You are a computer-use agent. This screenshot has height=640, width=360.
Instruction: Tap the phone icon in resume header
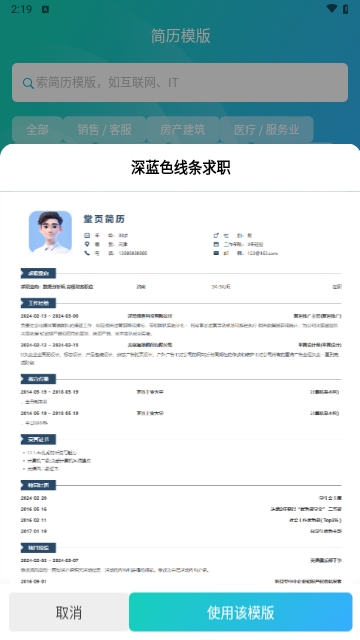[x=87, y=253]
